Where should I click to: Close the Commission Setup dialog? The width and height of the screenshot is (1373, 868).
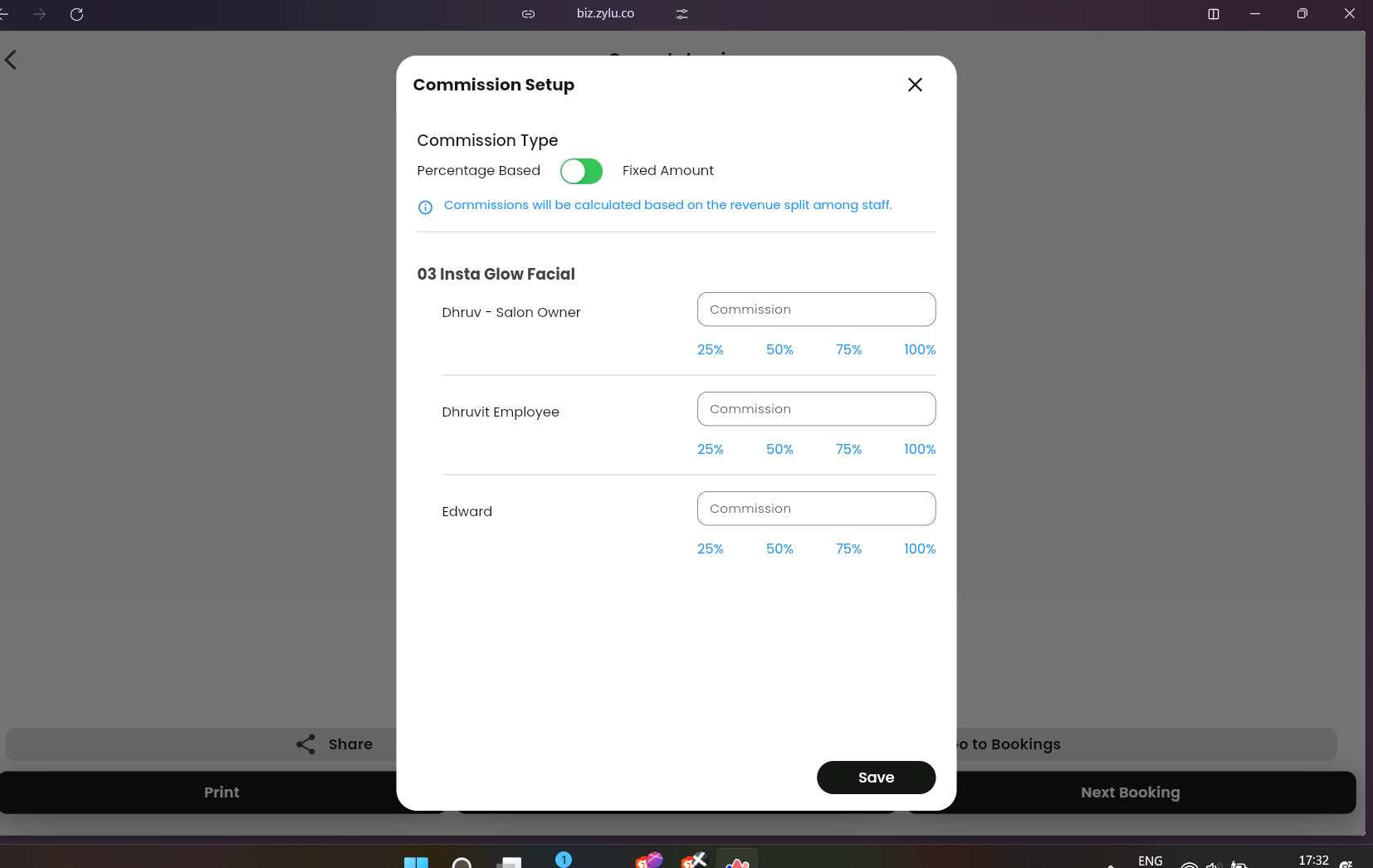pos(915,85)
